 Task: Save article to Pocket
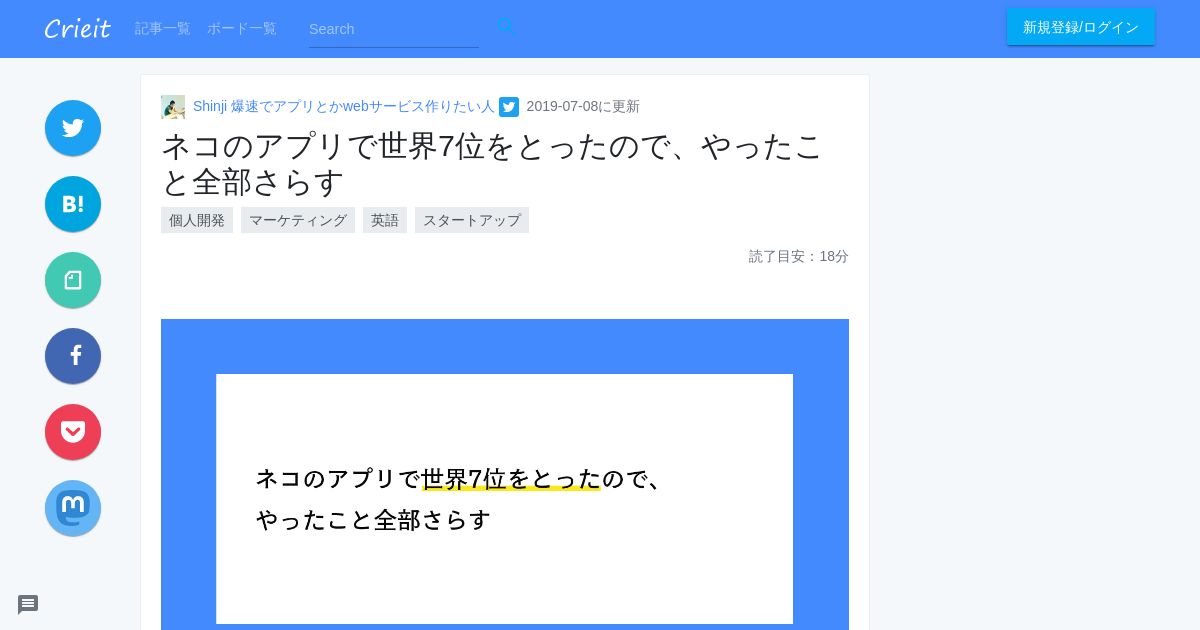click(73, 432)
